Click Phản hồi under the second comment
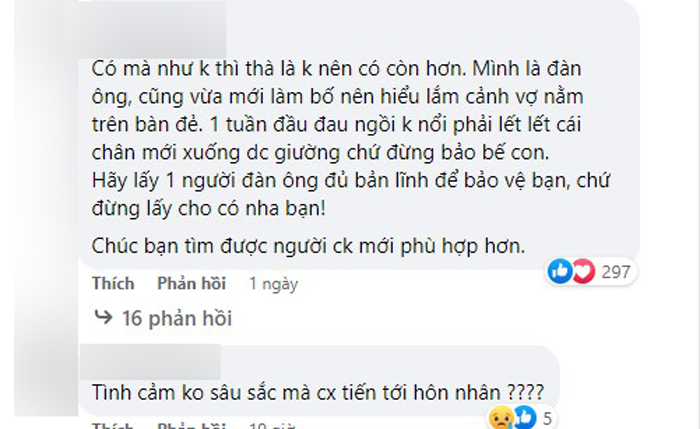This screenshot has width=700, height=429. pos(192,425)
